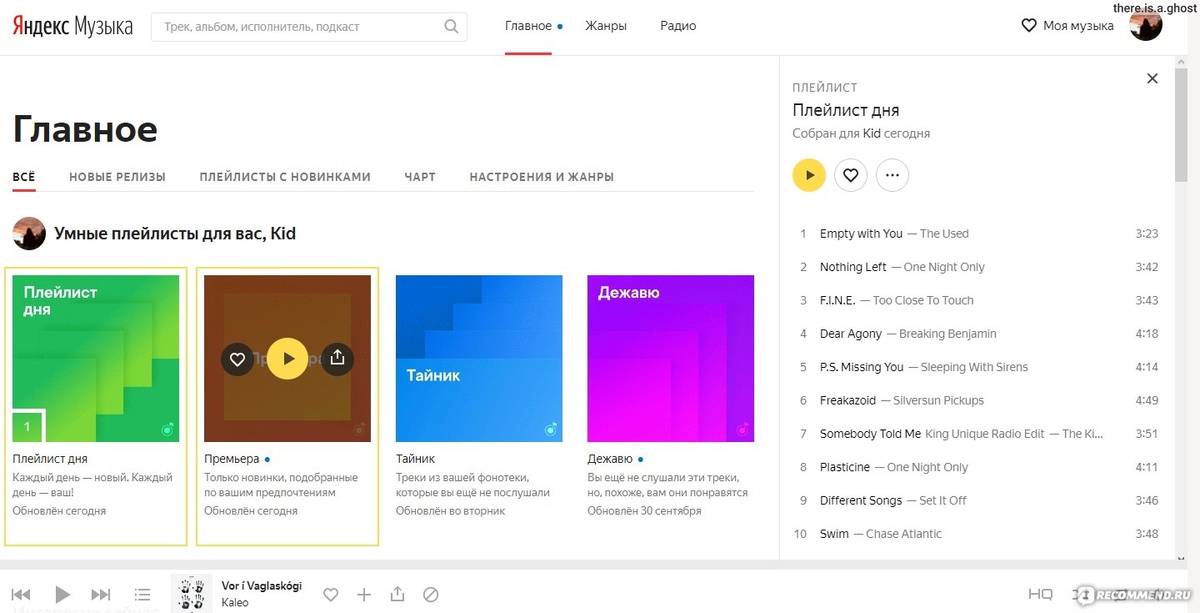Select the ВСЁ filter tab
The height and width of the screenshot is (613, 1200).
point(24,177)
